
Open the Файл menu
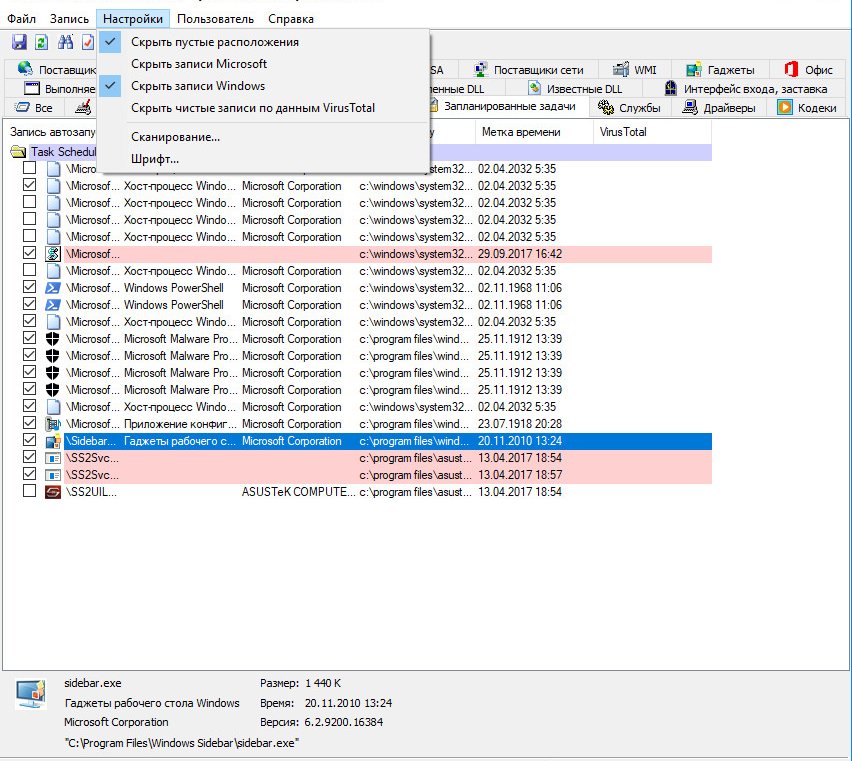22,19
